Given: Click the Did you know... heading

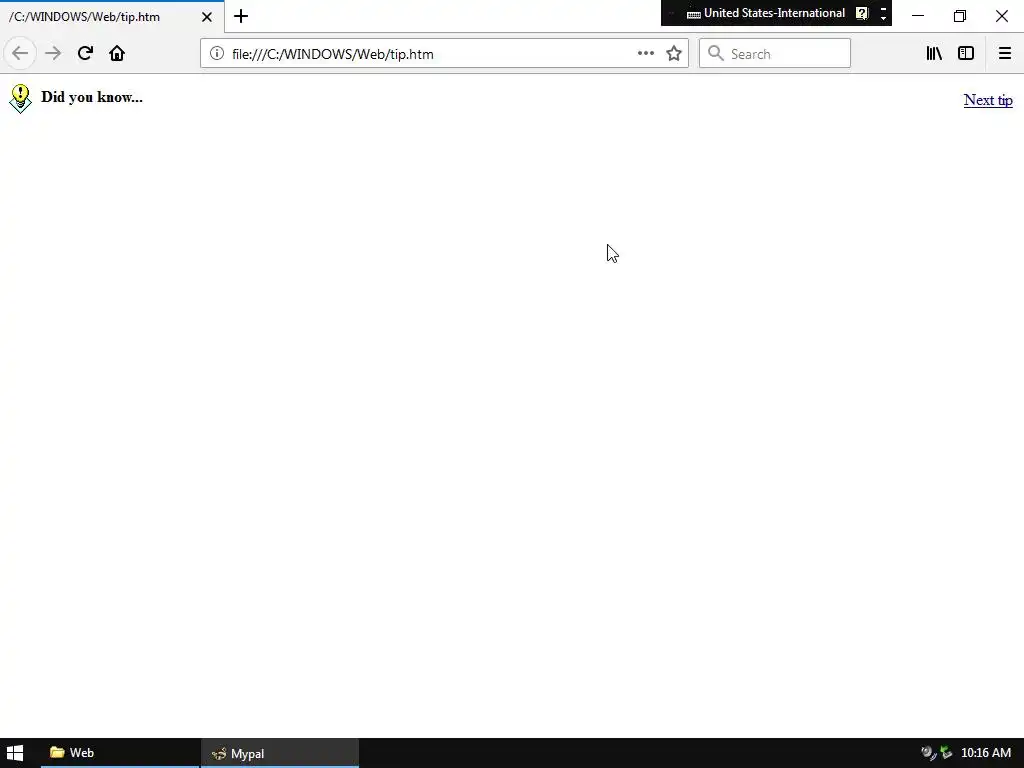Looking at the screenshot, I should point(91,97).
